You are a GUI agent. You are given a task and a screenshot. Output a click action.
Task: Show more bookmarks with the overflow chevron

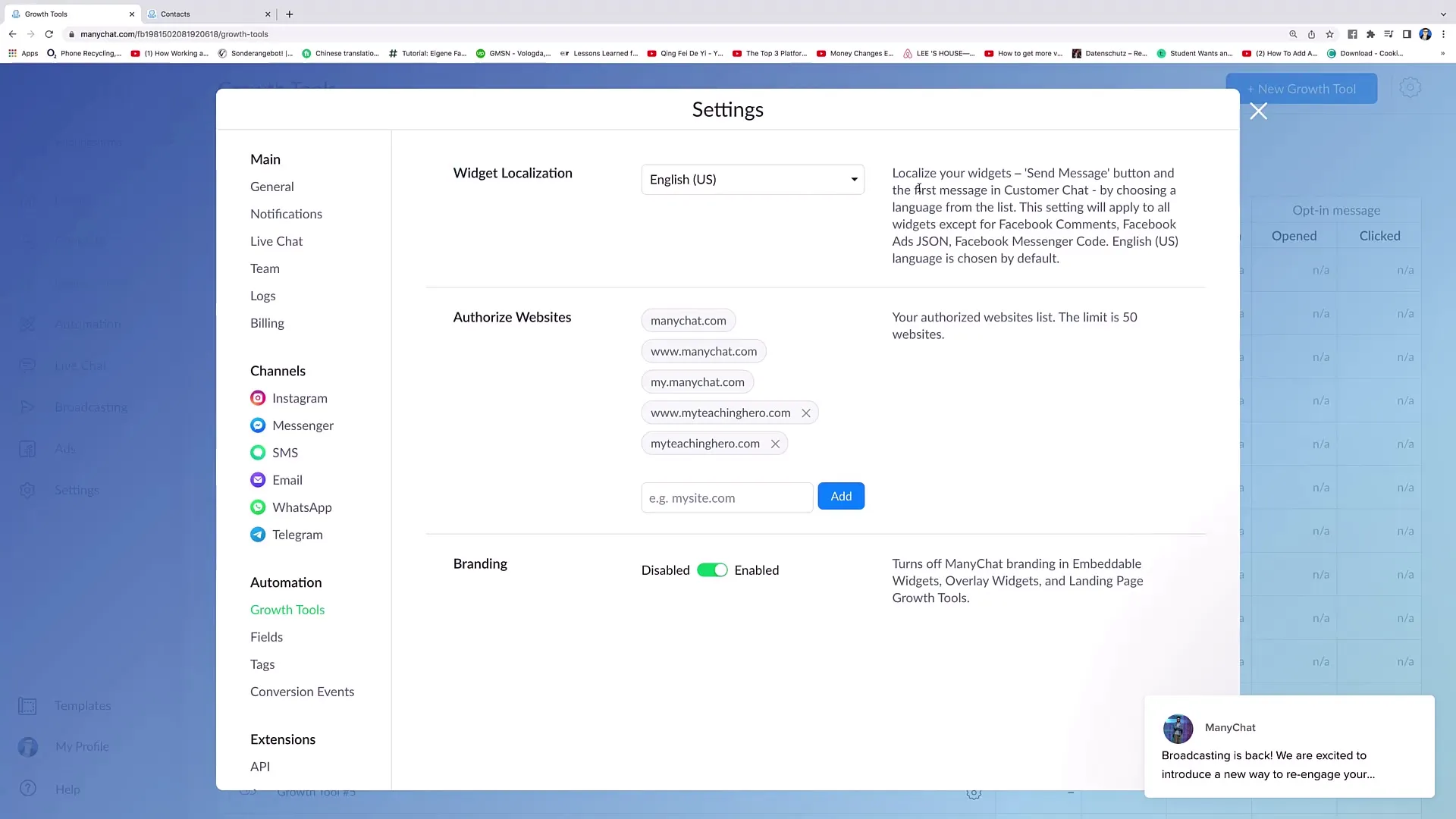point(1442,53)
